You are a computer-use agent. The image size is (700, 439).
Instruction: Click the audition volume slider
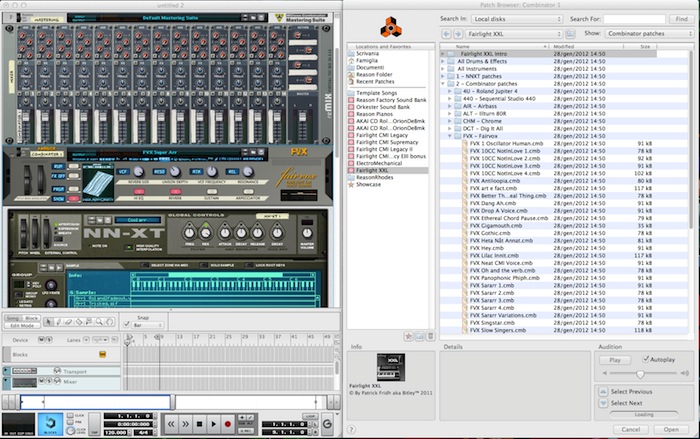coord(640,372)
